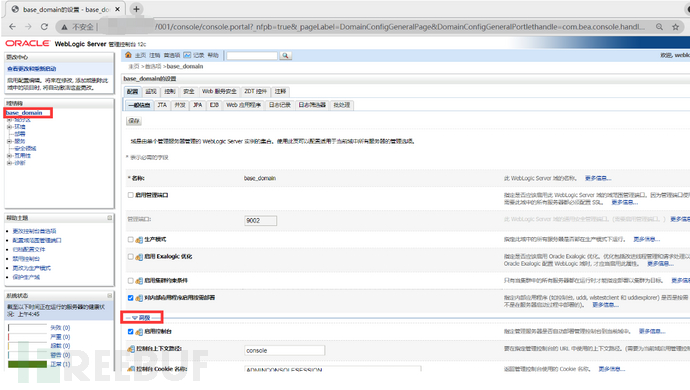Image resolution: width=690 pixels, height=390 pixels.
Task: Expand the 诊断 tree node
Action: (x=9, y=163)
